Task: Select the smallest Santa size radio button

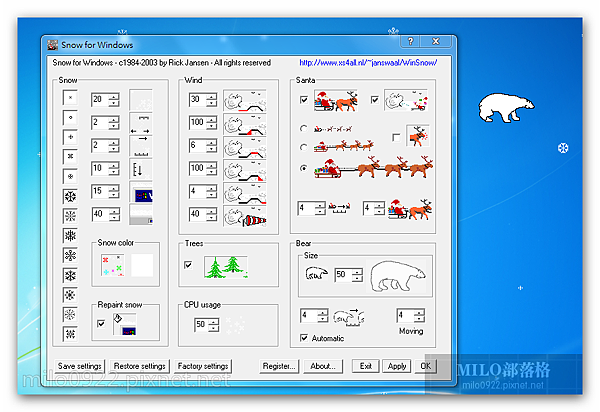Action: pos(303,129)
